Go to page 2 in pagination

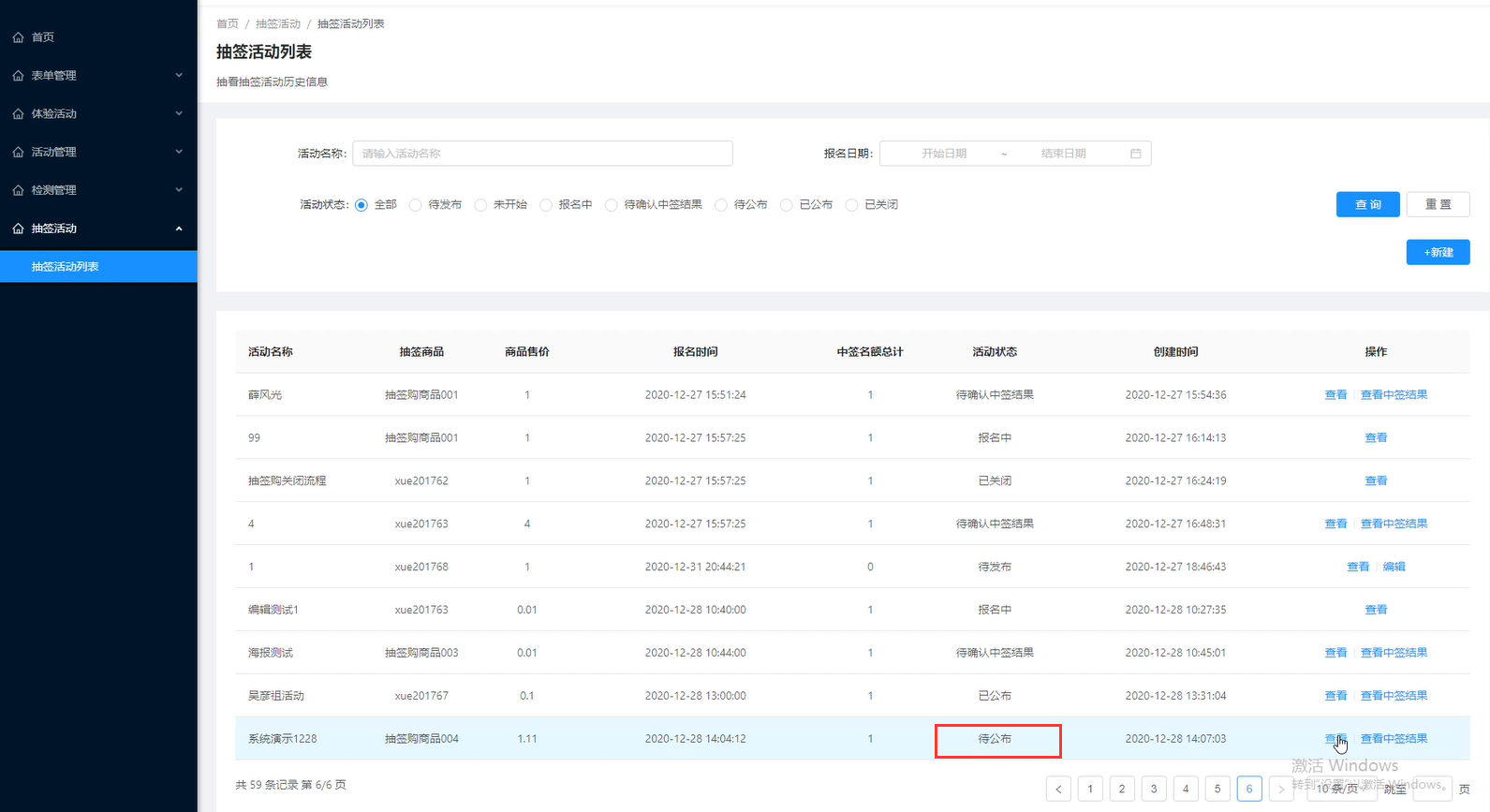tap(1122, 789)
